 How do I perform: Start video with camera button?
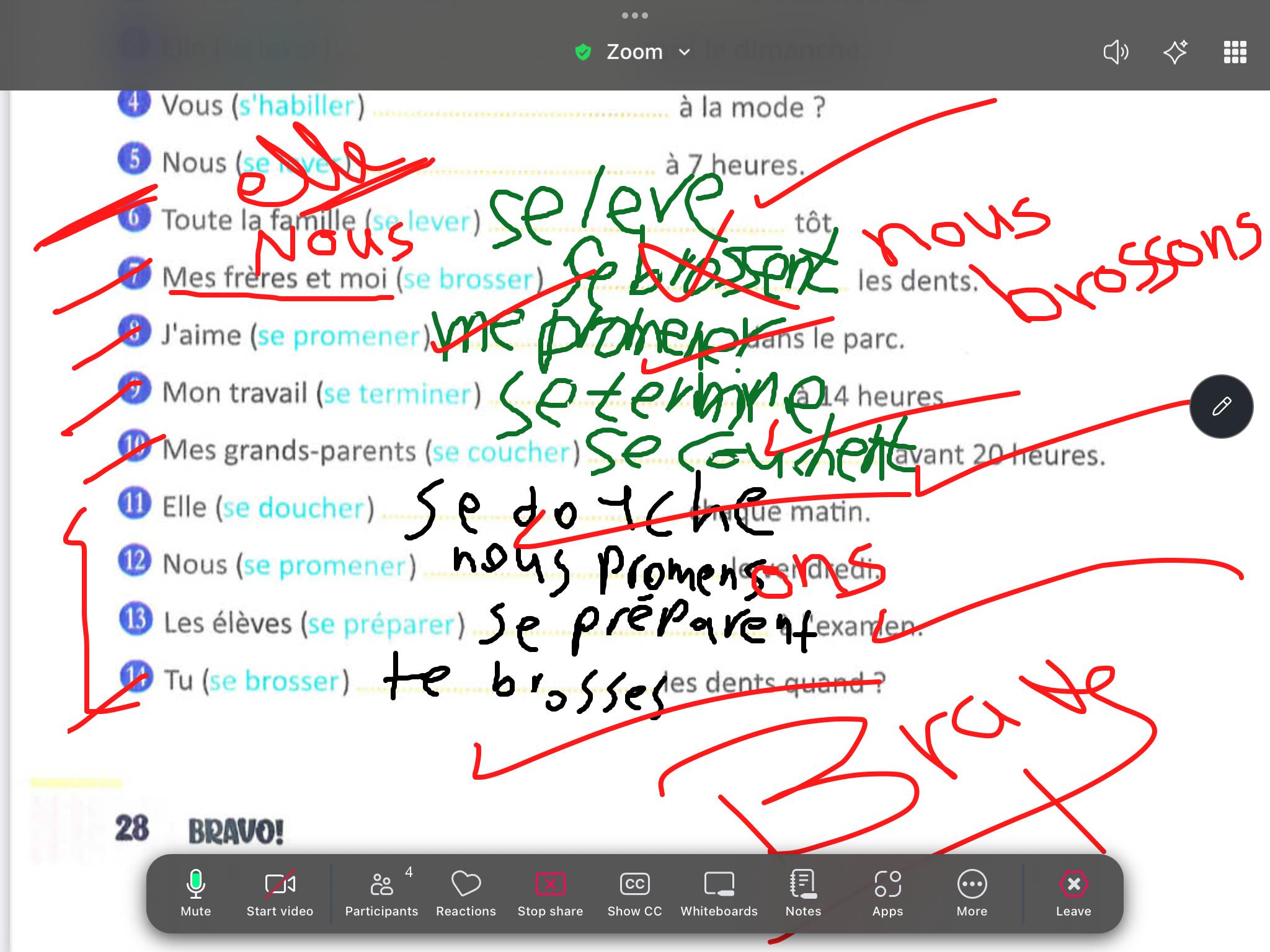click(280, 892)
